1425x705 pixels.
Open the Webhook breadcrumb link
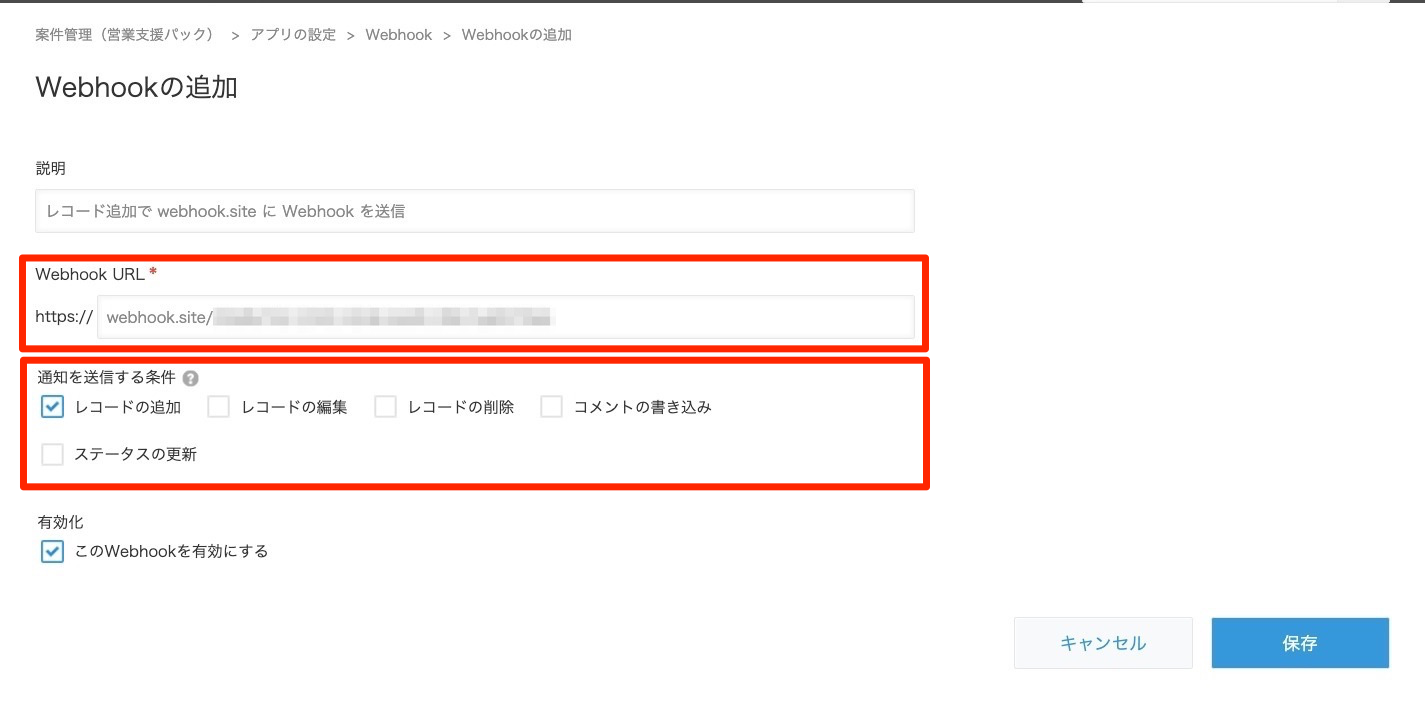click(399, 35)
